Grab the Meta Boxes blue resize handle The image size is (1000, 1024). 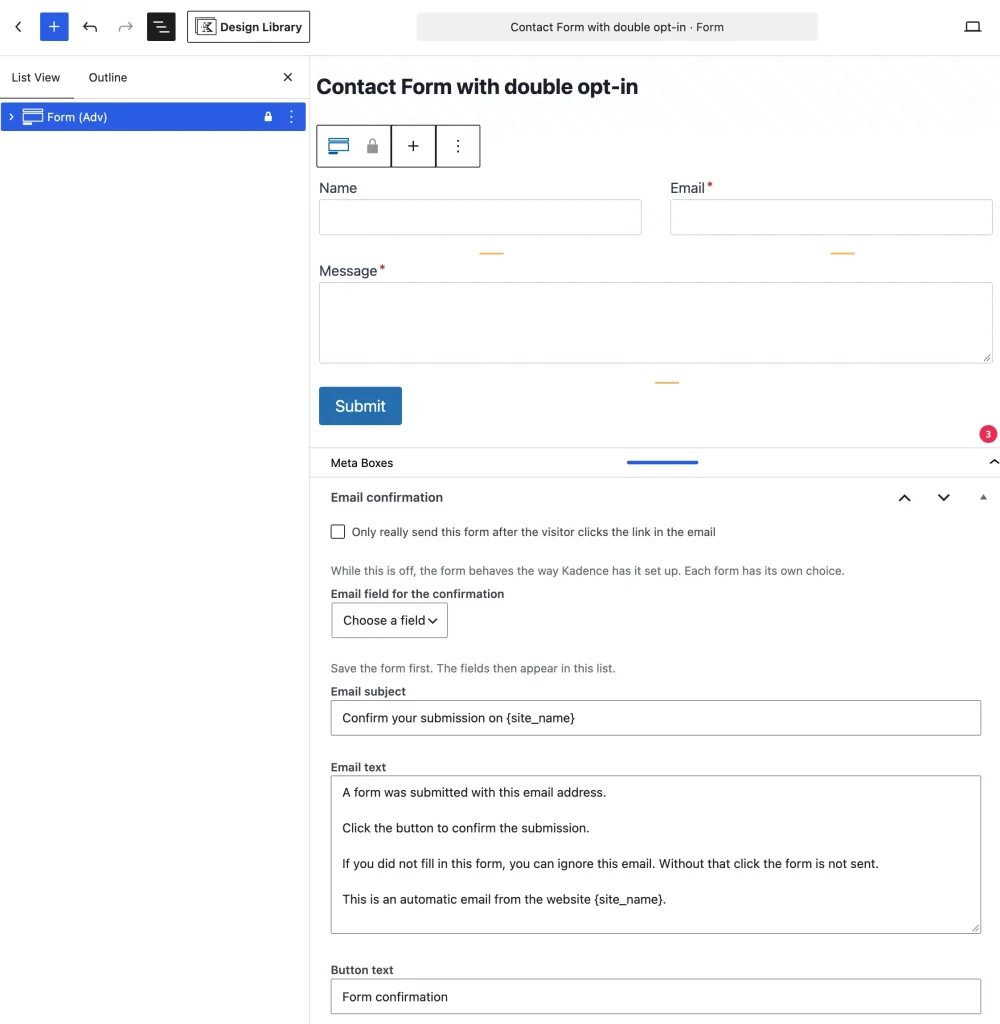pos(662,462)
